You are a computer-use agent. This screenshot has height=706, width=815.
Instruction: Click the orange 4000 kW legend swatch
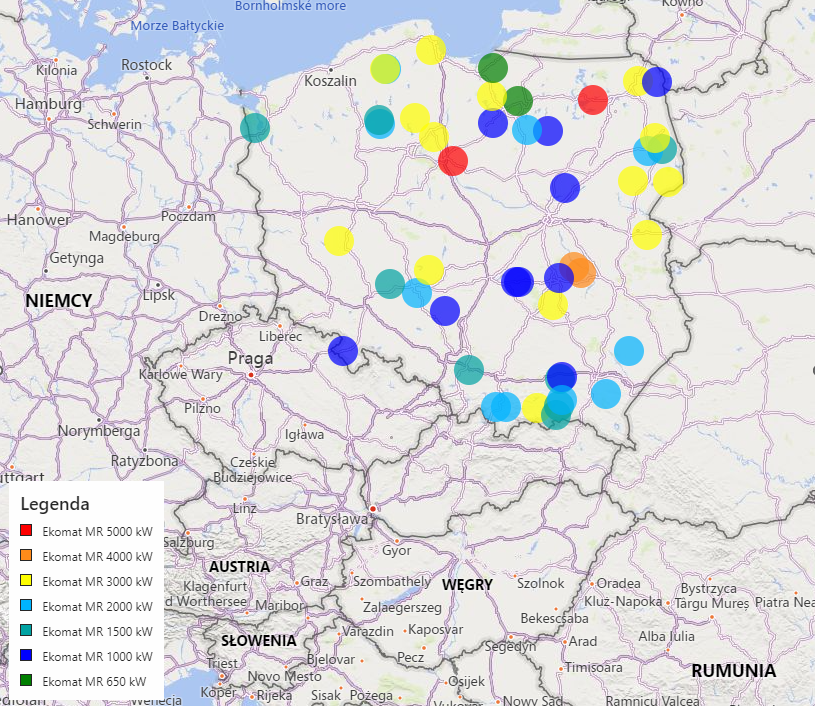pos(28,555)
